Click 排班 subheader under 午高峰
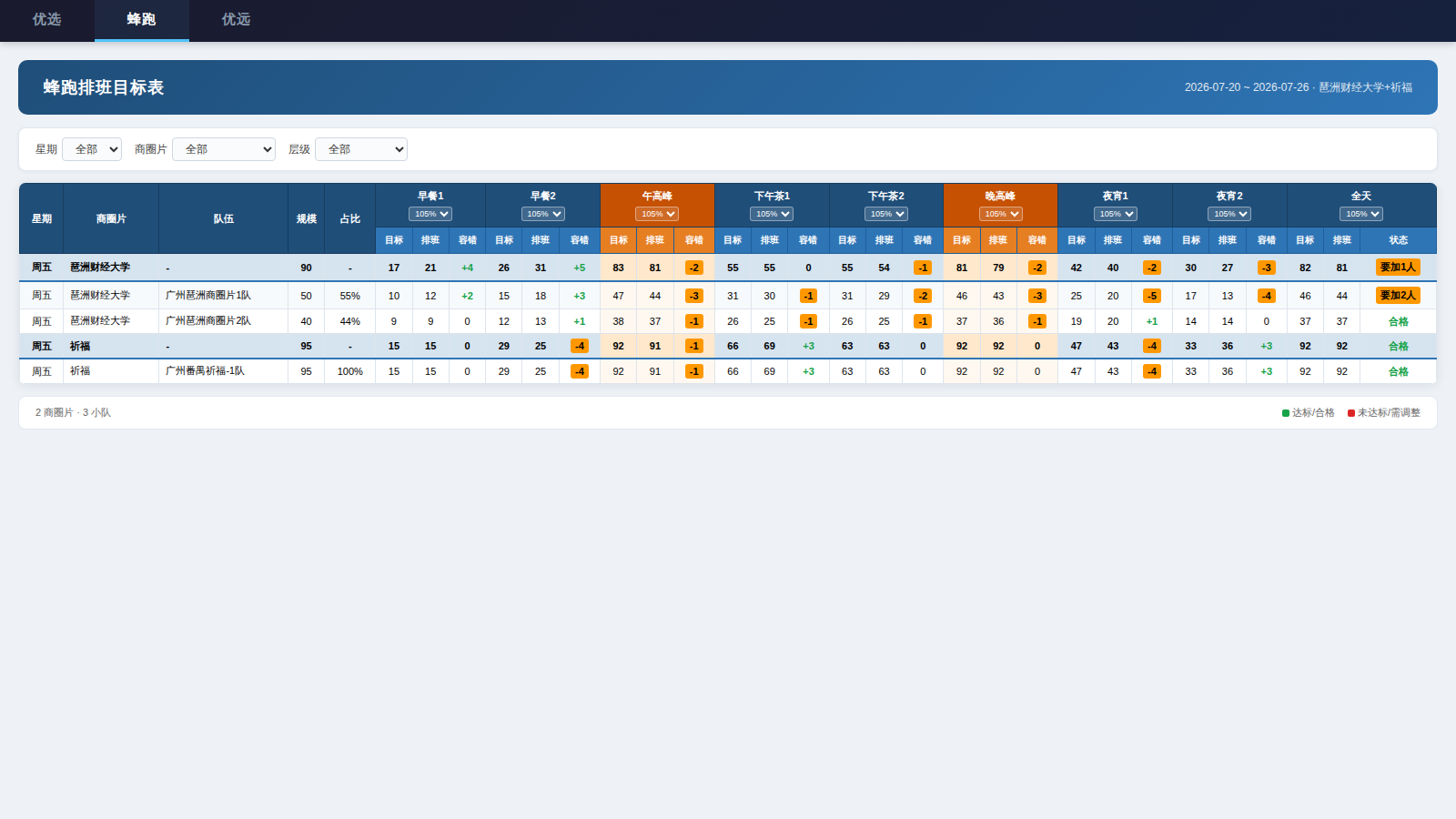 pos(655,240)
